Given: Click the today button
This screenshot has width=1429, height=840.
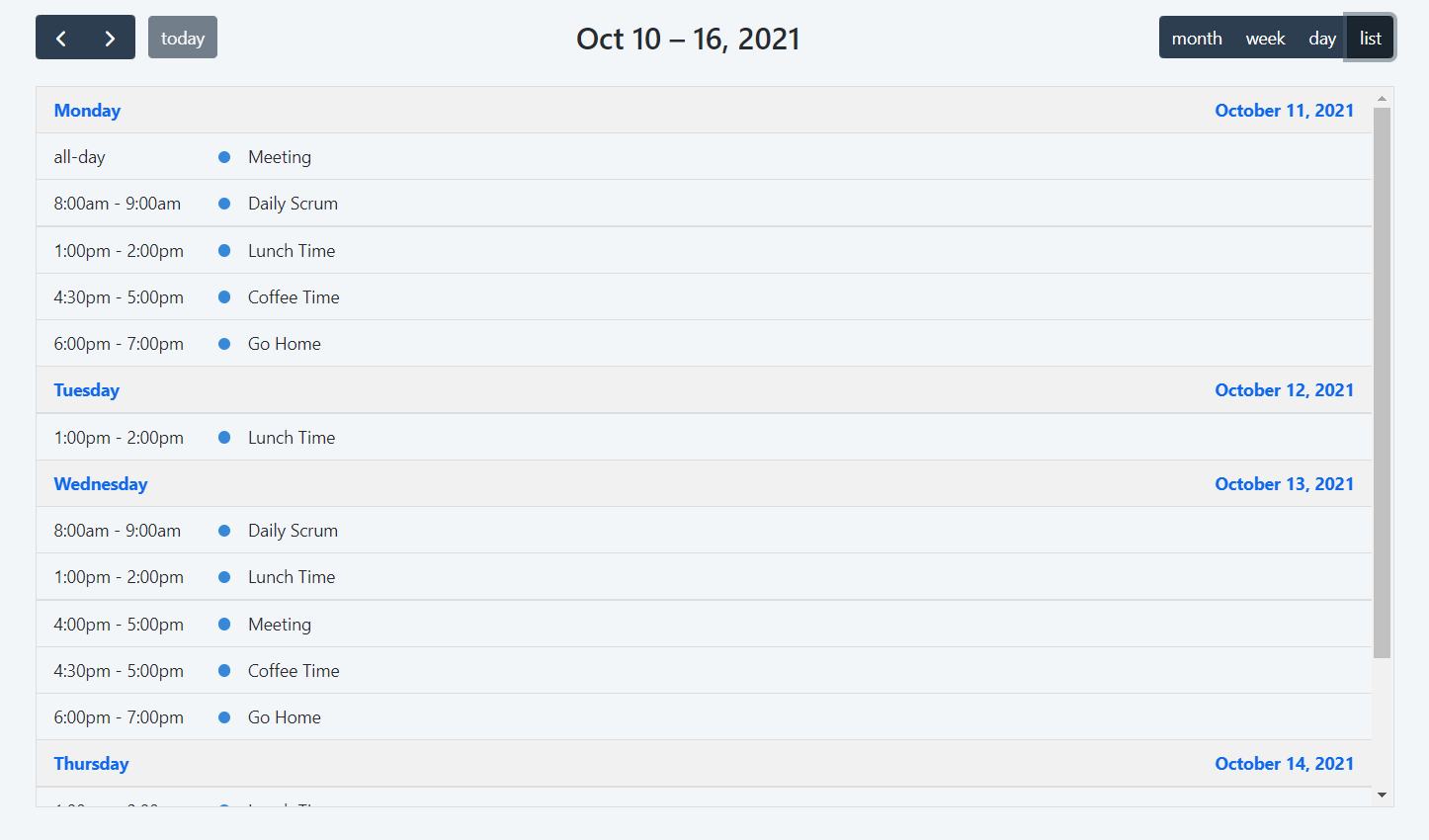Looking at the screenshot, I should point(183,39).
